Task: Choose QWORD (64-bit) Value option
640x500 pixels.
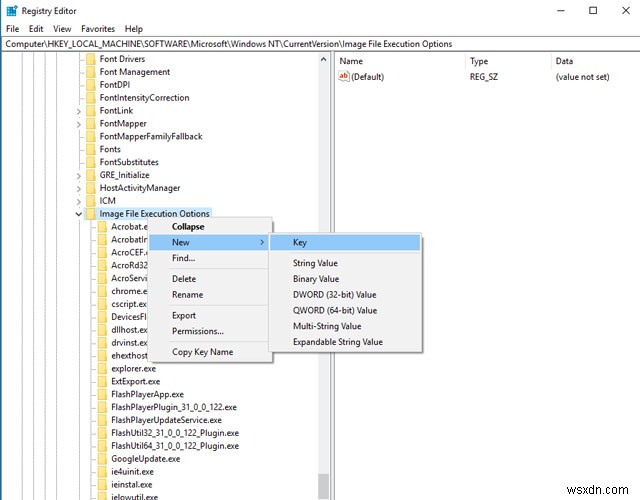Action: (345, 310)
